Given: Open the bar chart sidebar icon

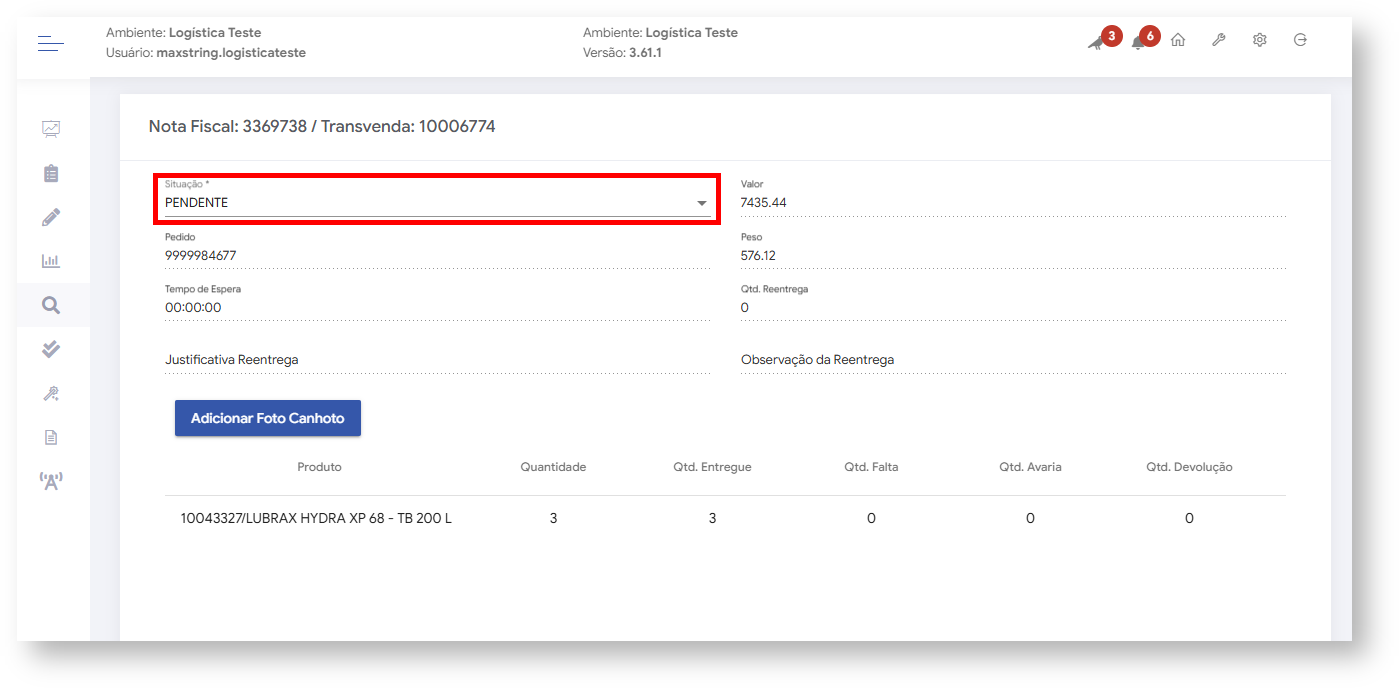Looking at the screenshot, I should (51, 261).
